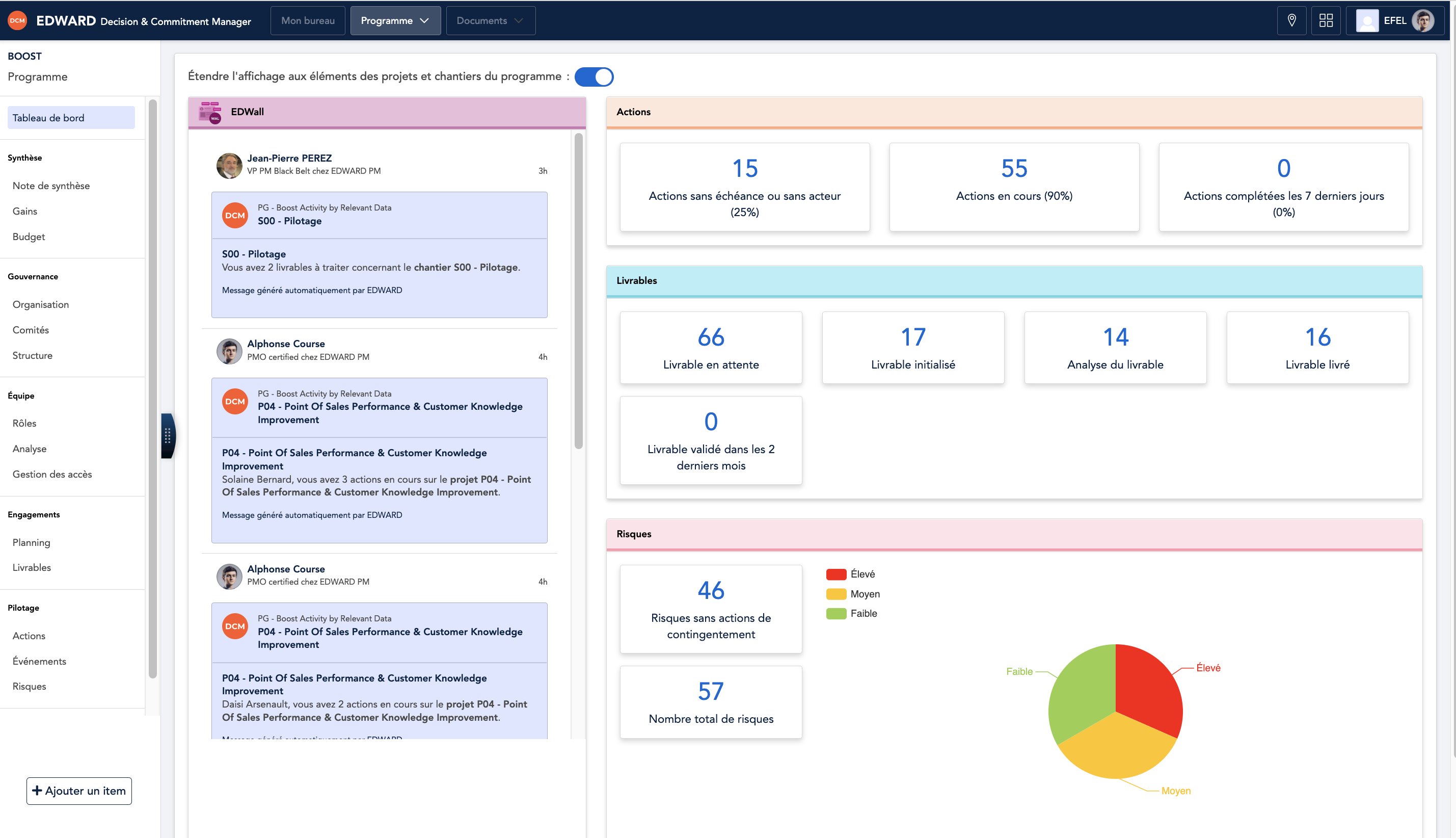The width and height of the screenshot is (1456, 838).
Task: Select the Tableau de bord sidebar item
Action: (71, 117)
